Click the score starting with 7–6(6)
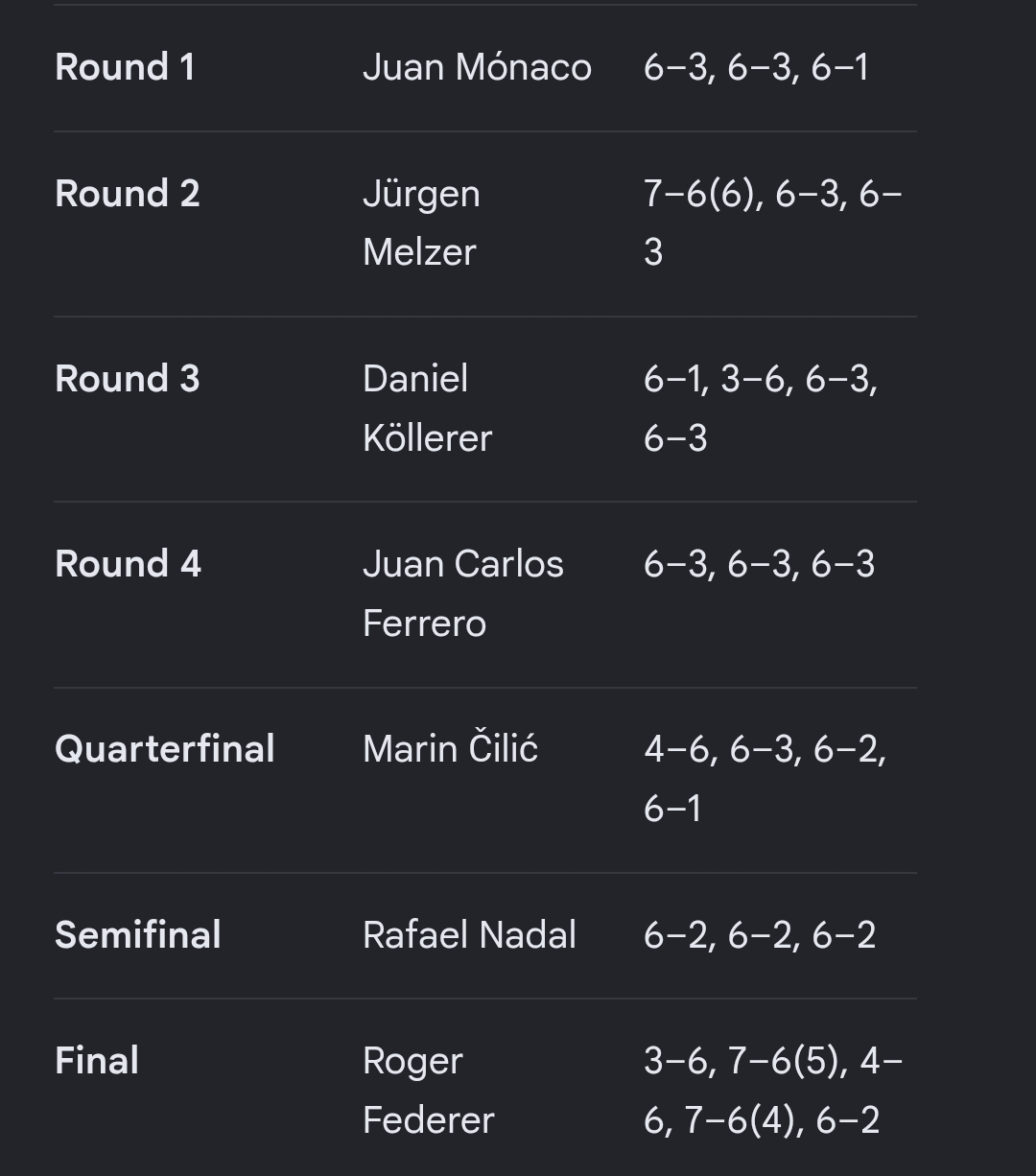 coord(772,223)
